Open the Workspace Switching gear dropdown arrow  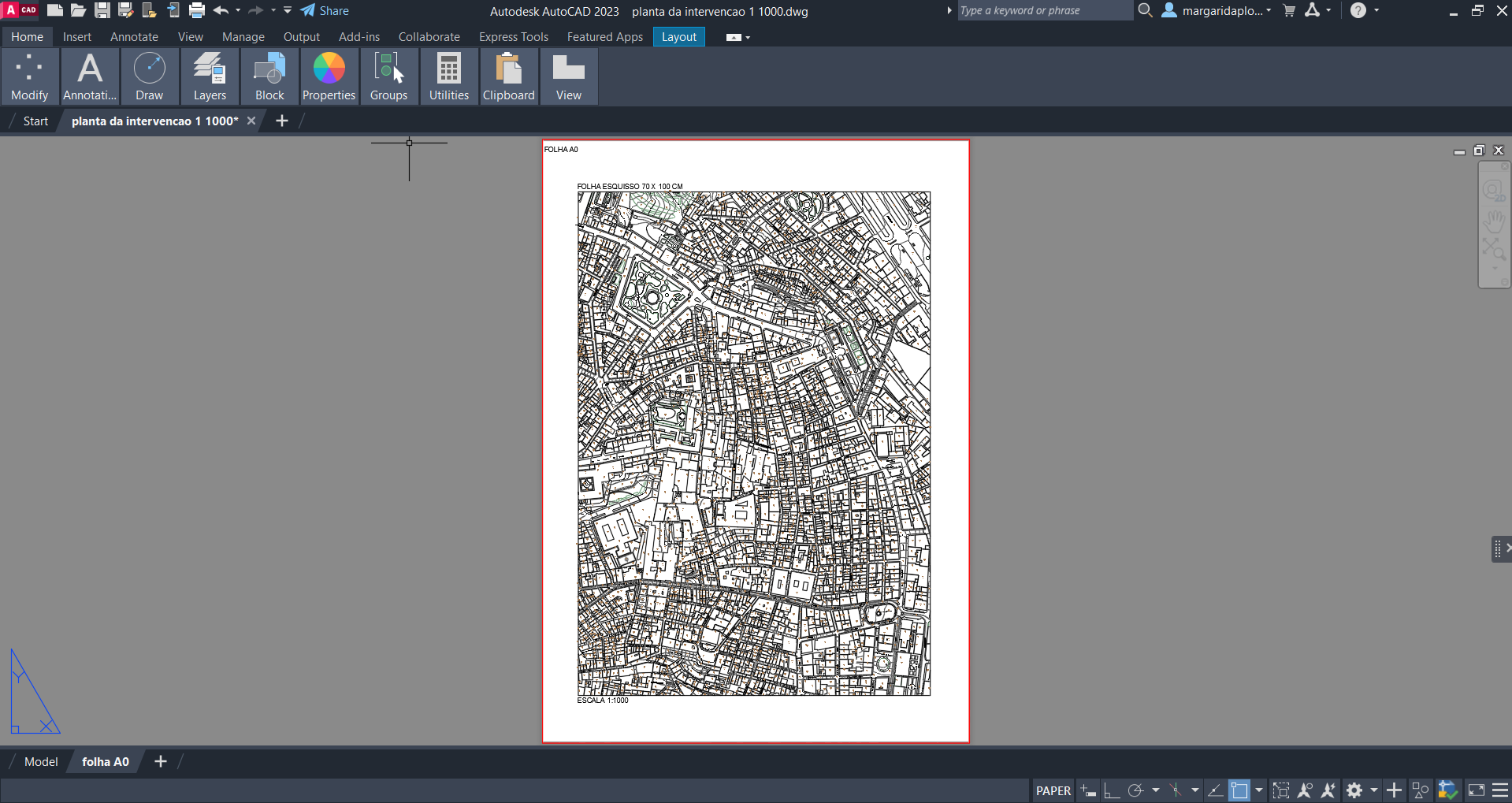pos(1374,790)
